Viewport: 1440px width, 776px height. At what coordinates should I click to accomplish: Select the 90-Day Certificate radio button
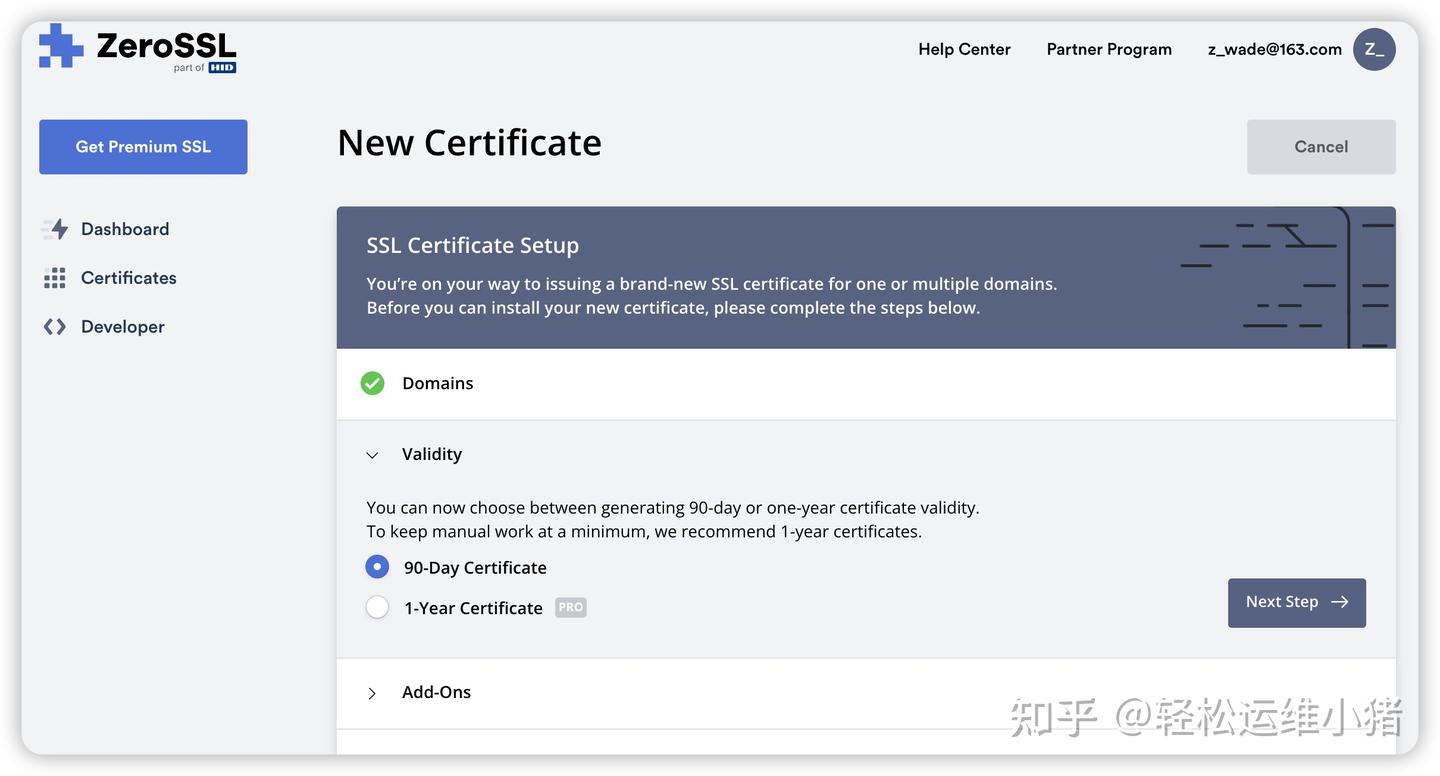377,567
